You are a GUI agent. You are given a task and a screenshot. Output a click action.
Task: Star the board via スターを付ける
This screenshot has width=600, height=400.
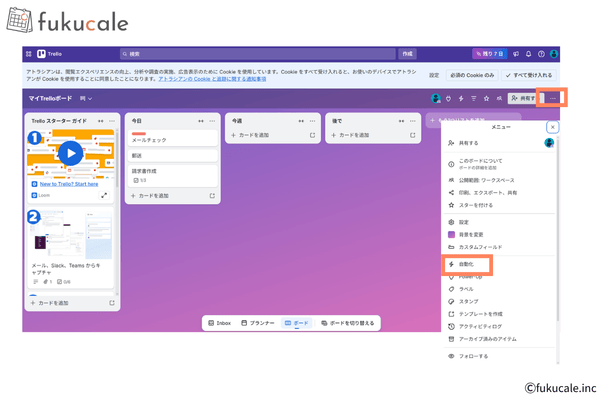(x=475, y=205)
